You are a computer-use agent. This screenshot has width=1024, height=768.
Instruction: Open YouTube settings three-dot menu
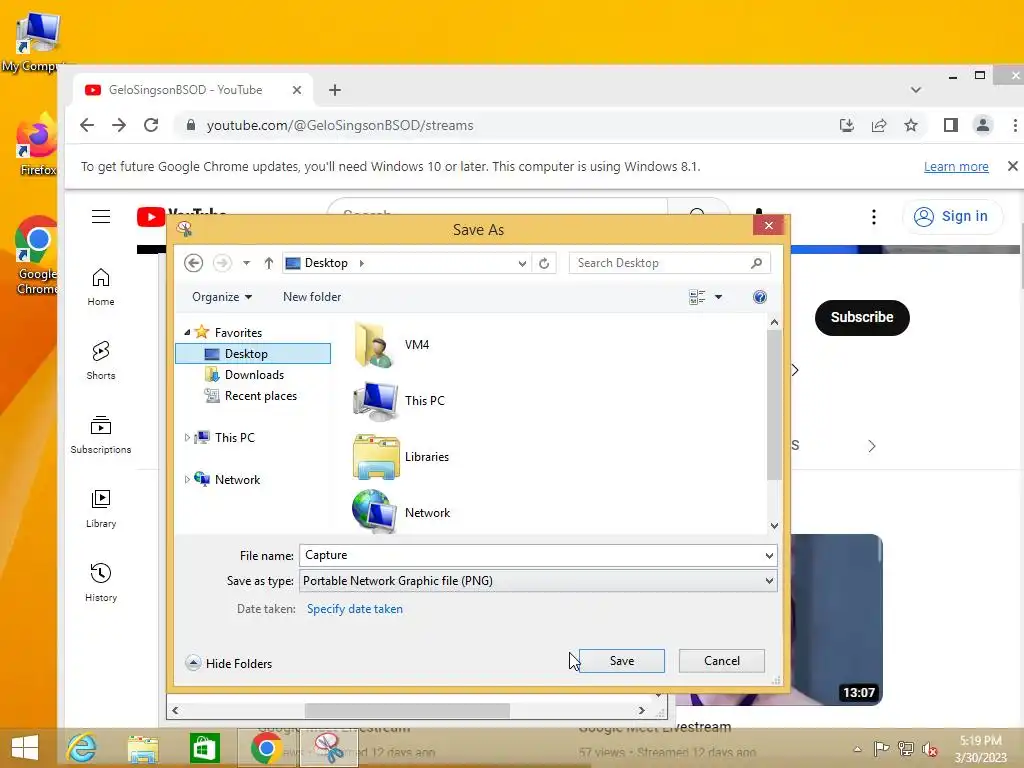click(x=874, y=216)
